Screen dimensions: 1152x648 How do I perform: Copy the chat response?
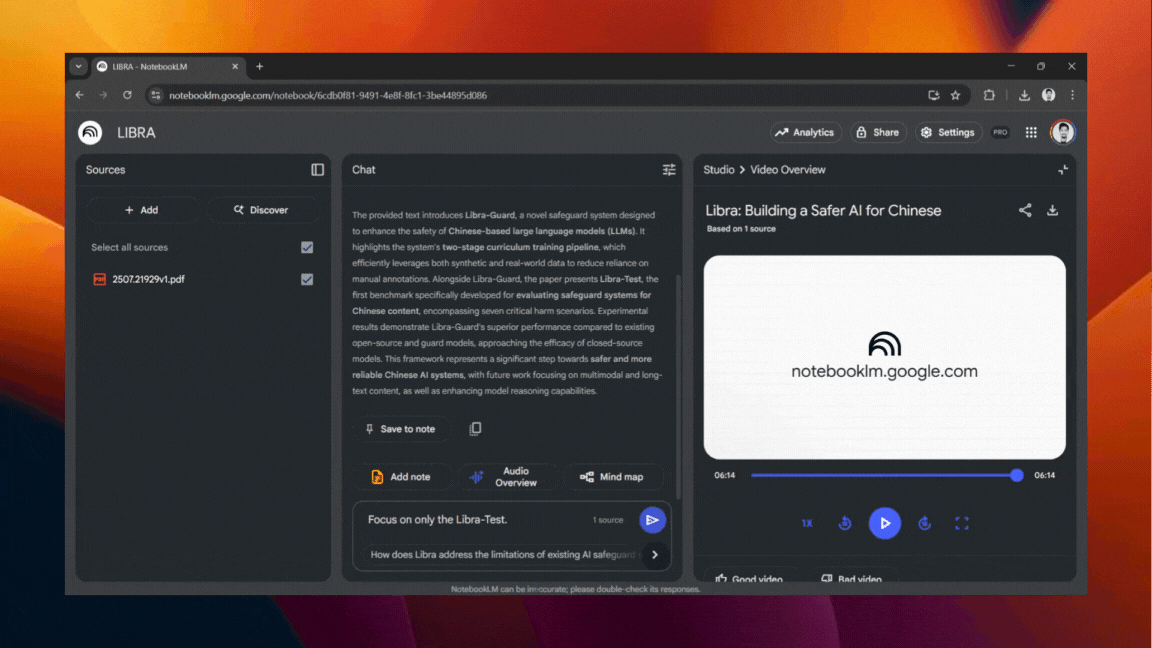(x=475, y=428)
